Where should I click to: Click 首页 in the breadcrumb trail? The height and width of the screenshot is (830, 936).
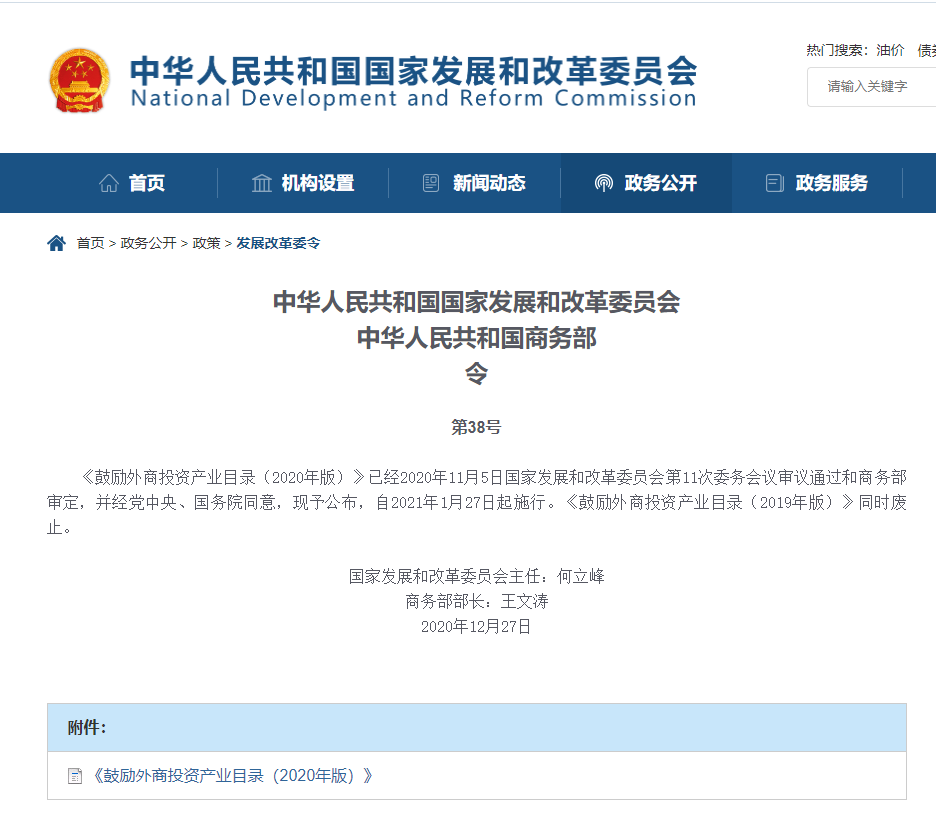click(x=90, y=243)
